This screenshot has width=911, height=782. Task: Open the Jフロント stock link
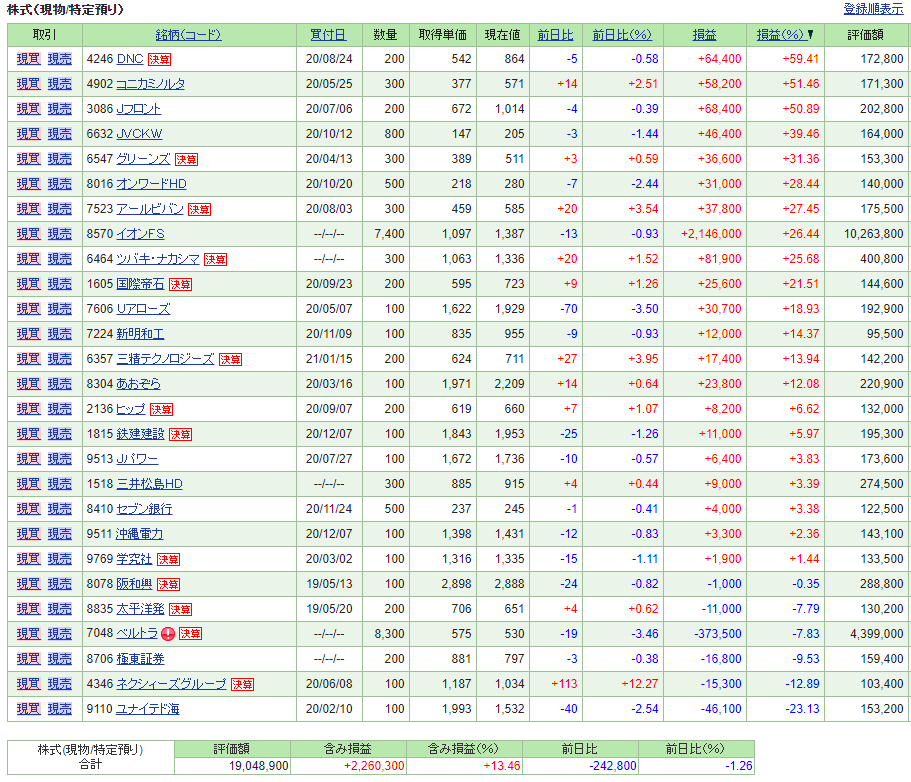[138, 109]
